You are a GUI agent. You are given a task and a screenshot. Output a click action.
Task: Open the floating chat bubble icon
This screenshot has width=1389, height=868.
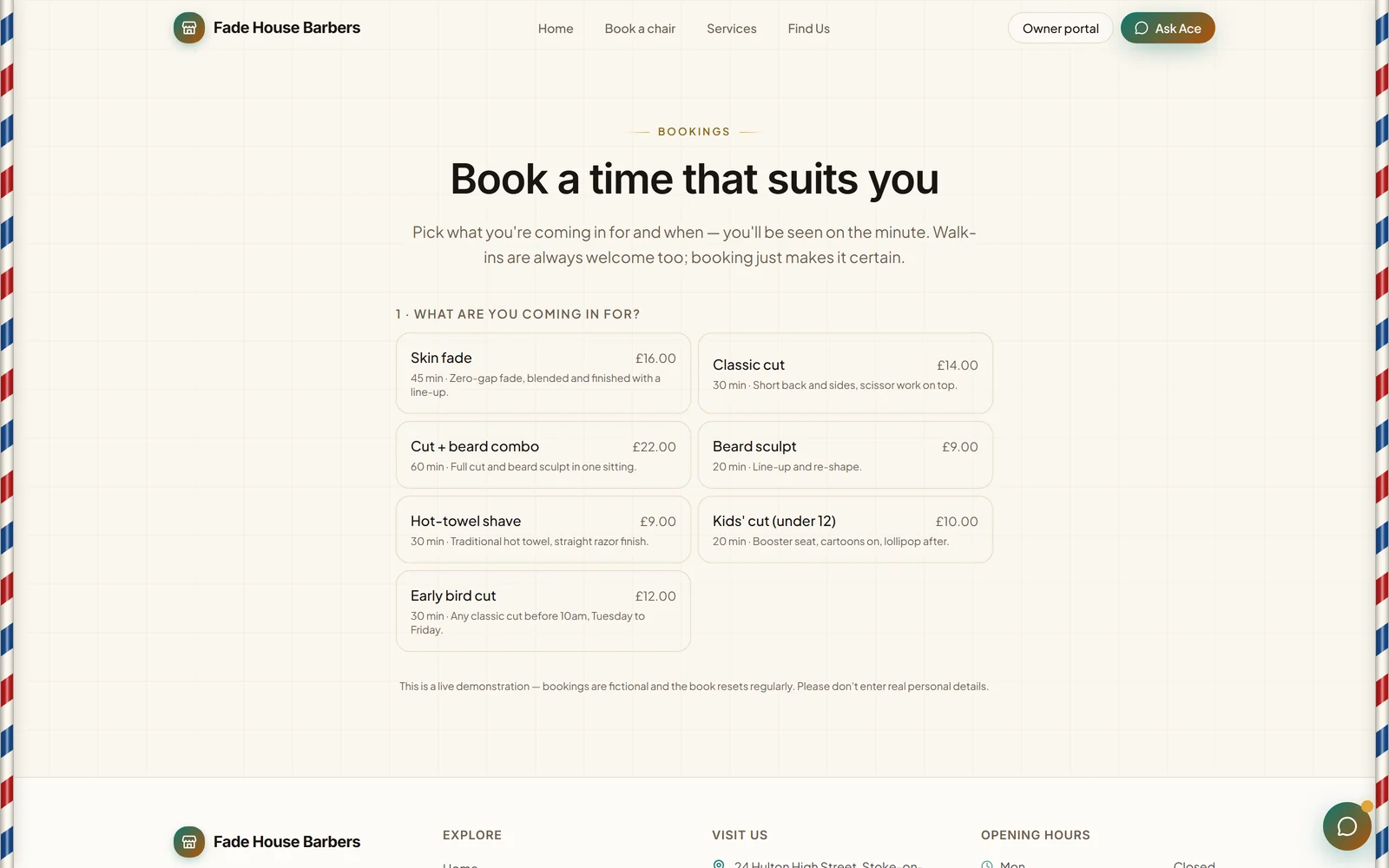1346,826
